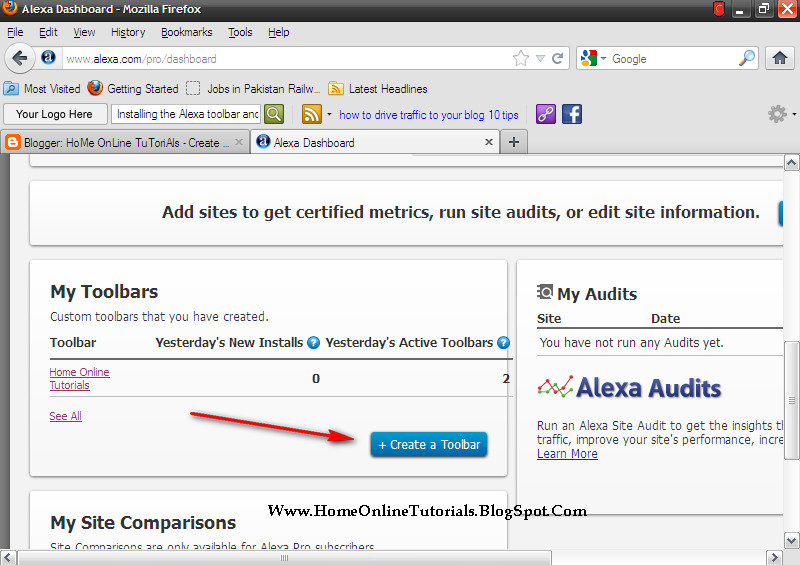Open the Google search engine selector
800x565 pixels.
pos(593,59)
